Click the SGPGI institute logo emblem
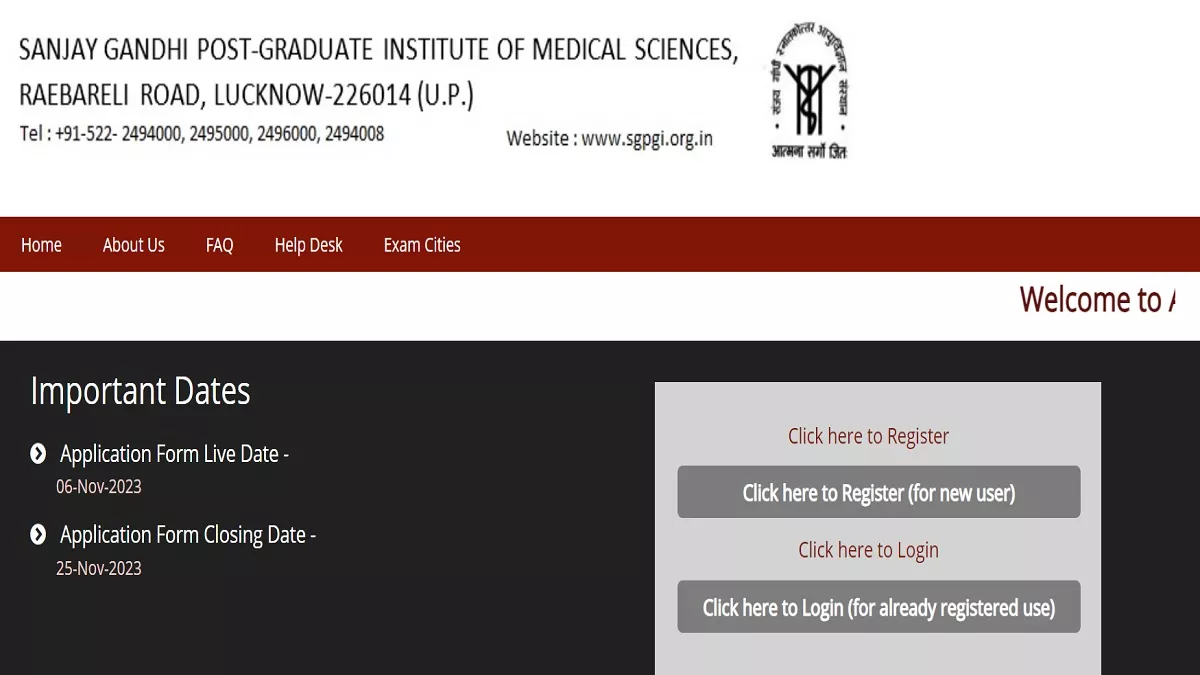The image size is (1200, 675). [x=809, y=91]
